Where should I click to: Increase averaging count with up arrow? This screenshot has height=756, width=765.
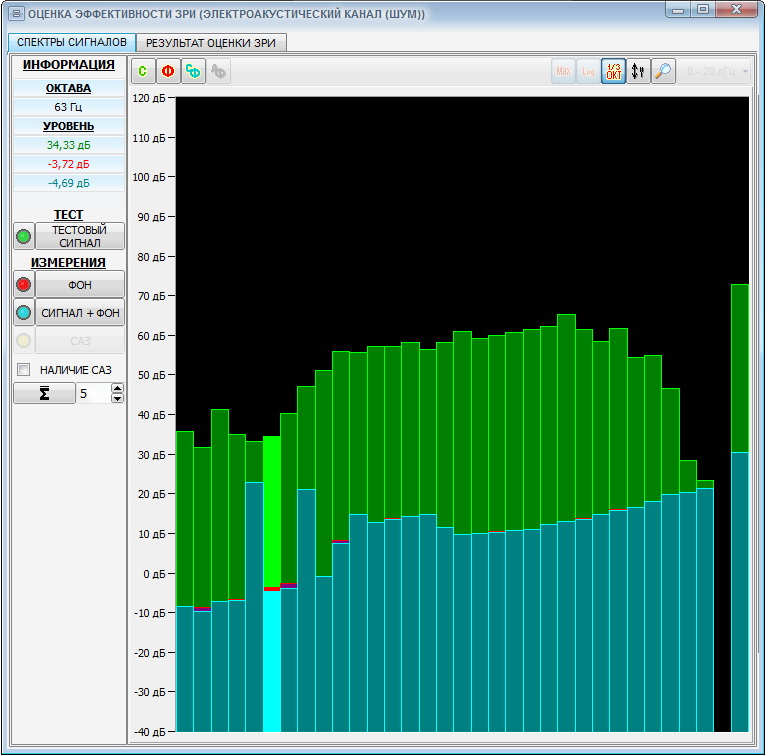click(117, 389)
